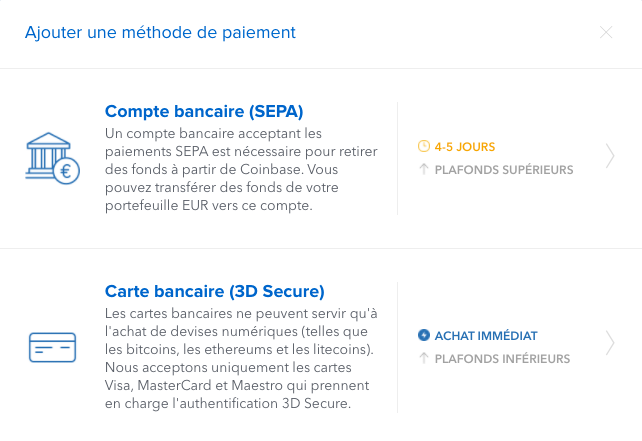
Task: Click the PLAFONDS SUPÉRIEURS text
Action: tap(504, 170)
